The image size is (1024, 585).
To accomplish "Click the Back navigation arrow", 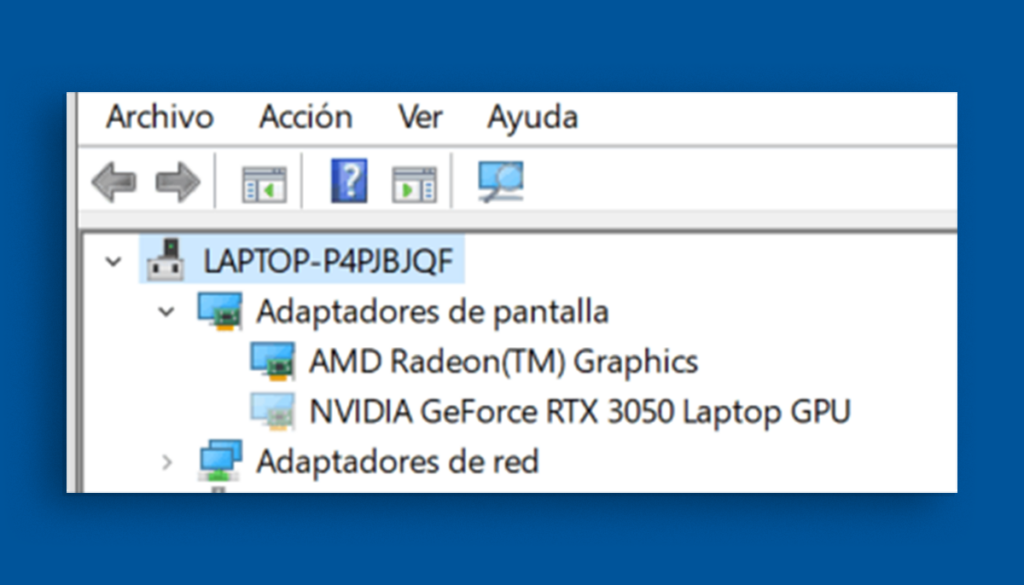I will point(115,180).
